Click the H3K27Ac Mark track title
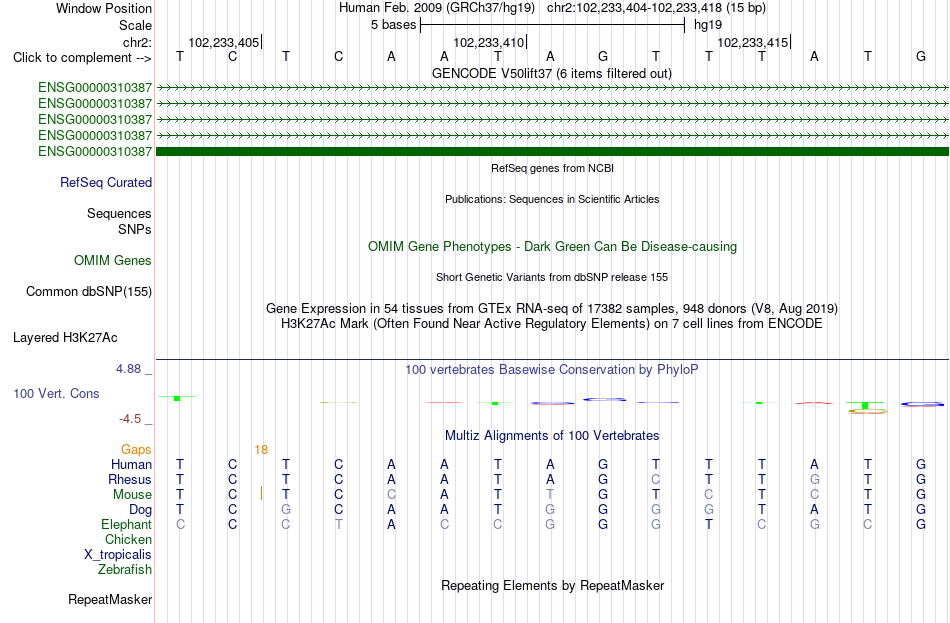This screenshot has width=950, height=623. [x=552, y=324]
